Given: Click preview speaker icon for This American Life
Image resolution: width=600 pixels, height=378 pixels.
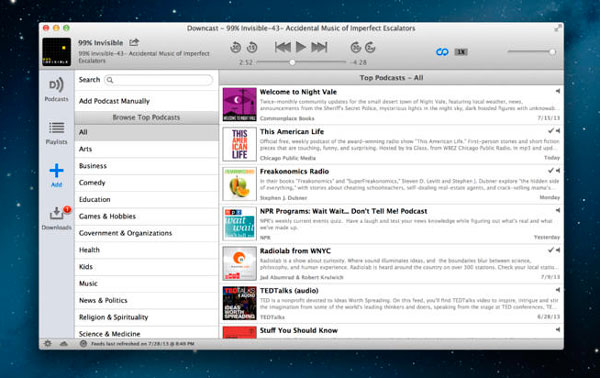Looking at the screenshot, I should point(558,131).
